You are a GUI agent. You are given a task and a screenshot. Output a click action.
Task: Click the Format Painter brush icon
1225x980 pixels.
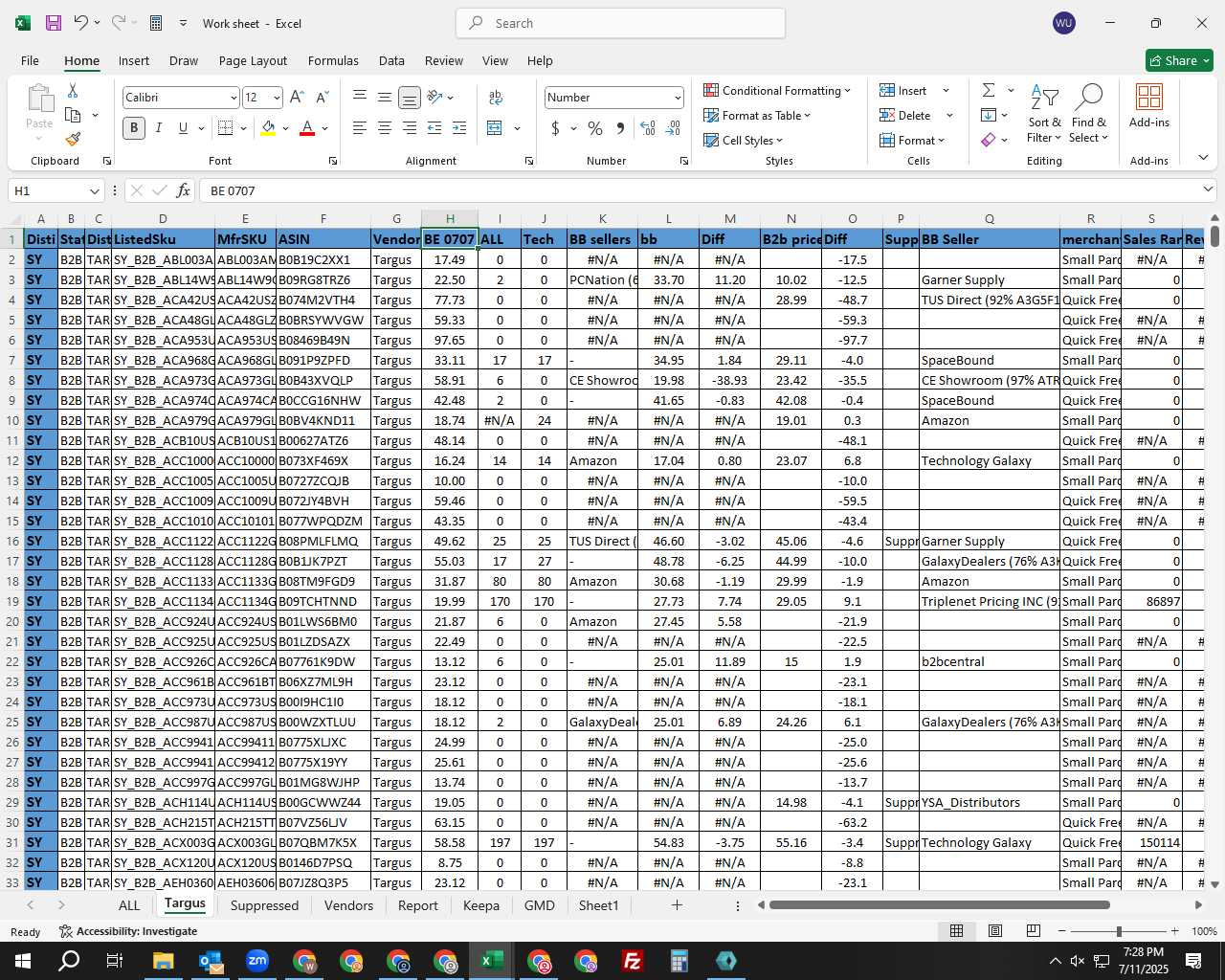[73, 139]
